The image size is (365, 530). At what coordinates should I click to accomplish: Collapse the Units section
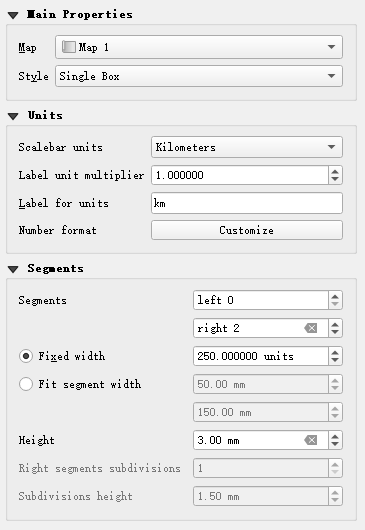[x=13, y=116]
